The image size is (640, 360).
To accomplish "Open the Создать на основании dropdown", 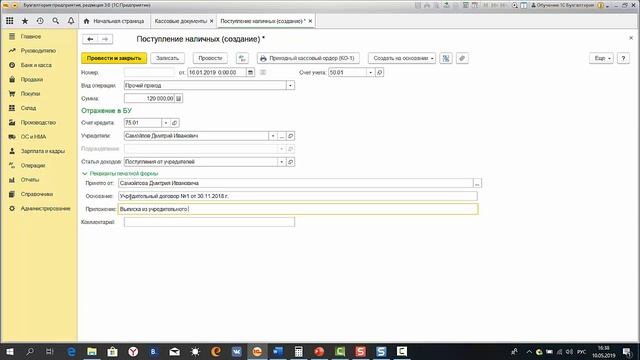I will click(x=402, y=58).
